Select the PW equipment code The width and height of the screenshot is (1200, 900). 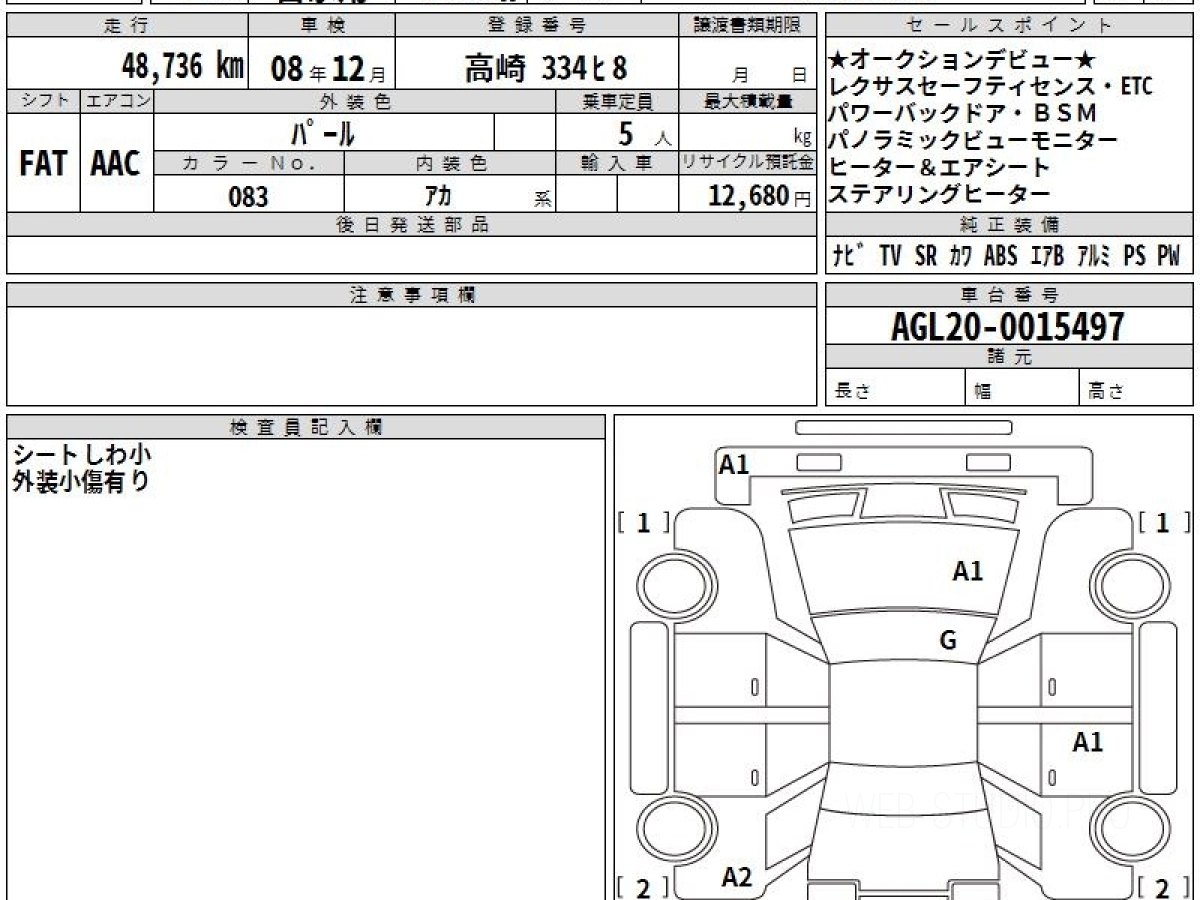coord(1169,256)
